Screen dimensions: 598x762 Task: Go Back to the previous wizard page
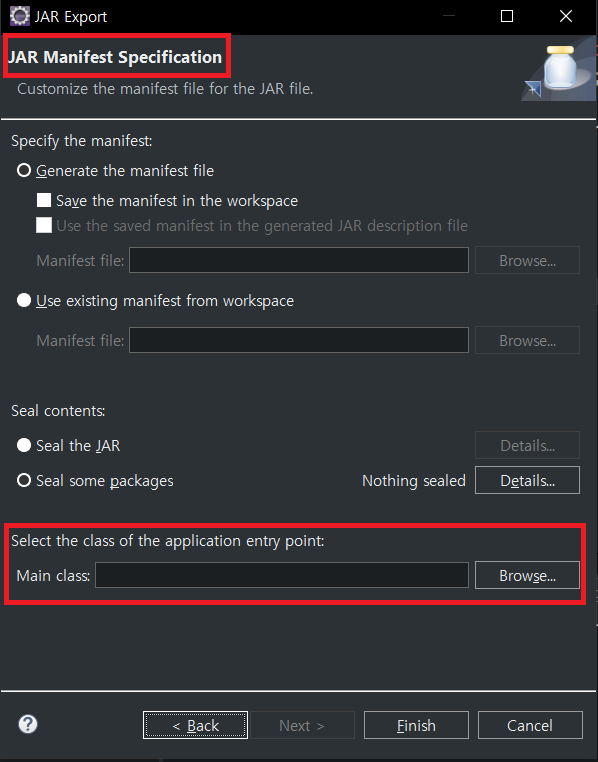pyautogui.click(x=195, y=725)
